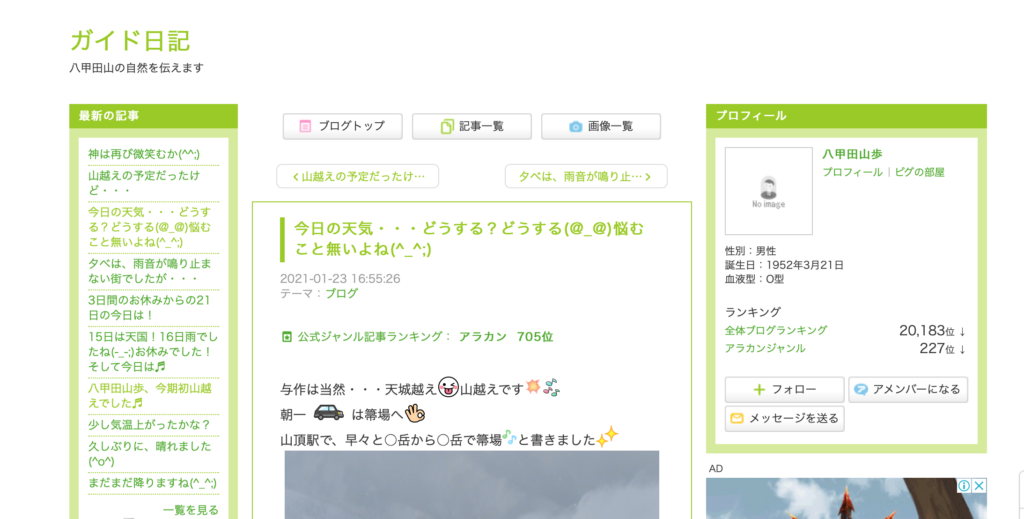The height and width of the screenshot is (519, 1024).
Task: Open recent article 神は再び微笑むか(^^;)
Action: [x=144, y=154]
